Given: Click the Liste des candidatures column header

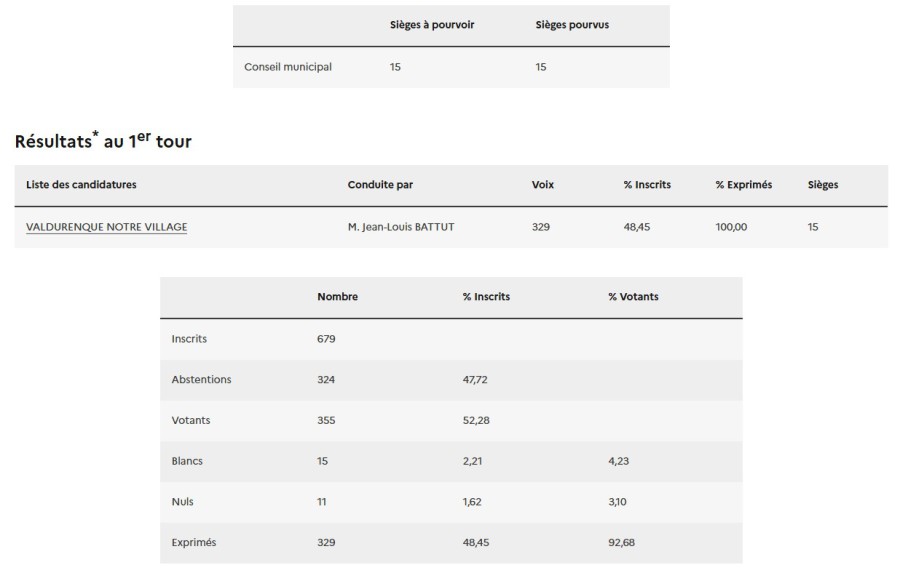Looking at the screenshot, I should (x=81, y=185).
